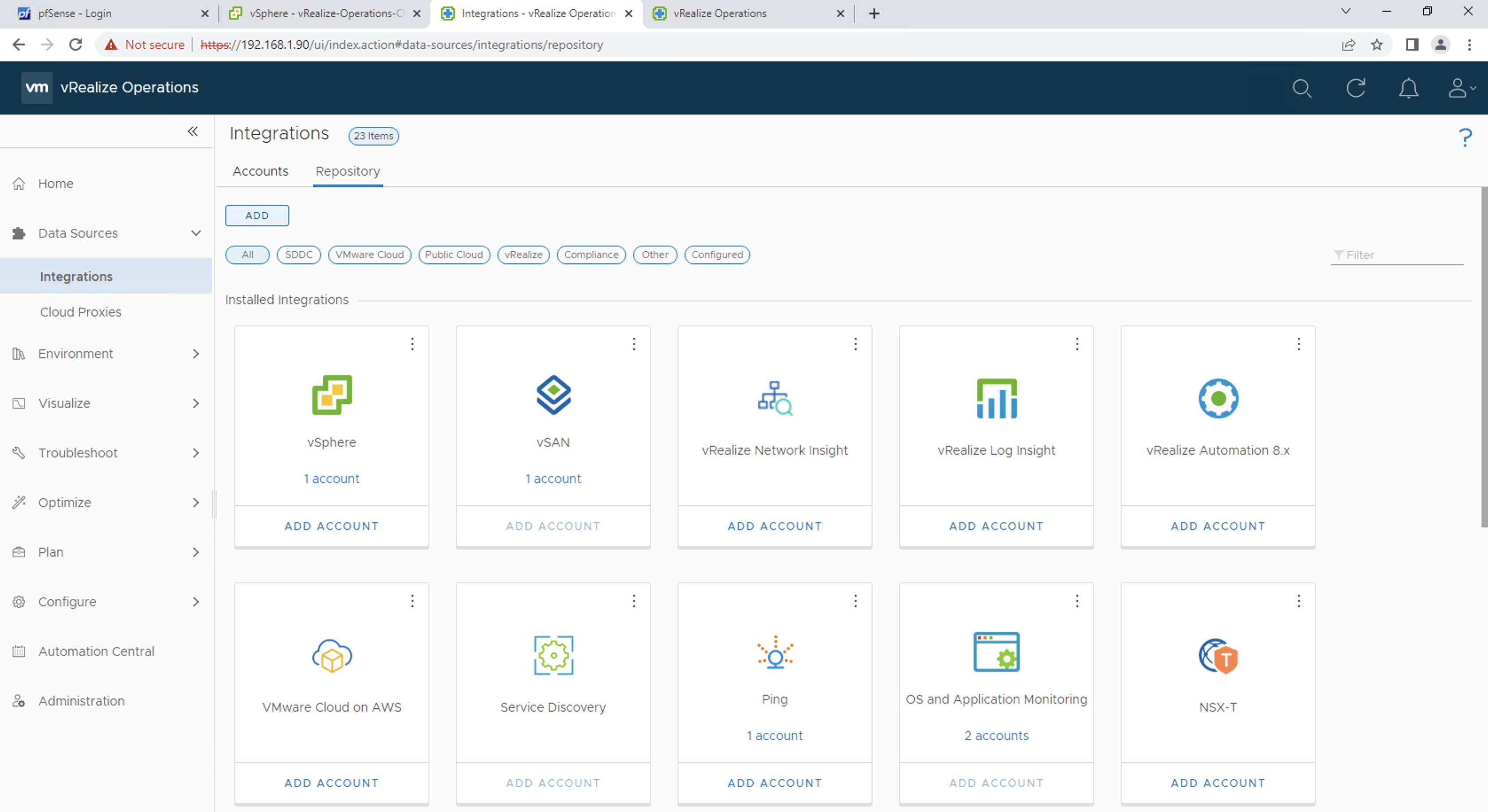Screen dimensions: 1488x812
Task: Click ADD ACCOUNT on vSphere card
Action: click(x=332, y=526)
